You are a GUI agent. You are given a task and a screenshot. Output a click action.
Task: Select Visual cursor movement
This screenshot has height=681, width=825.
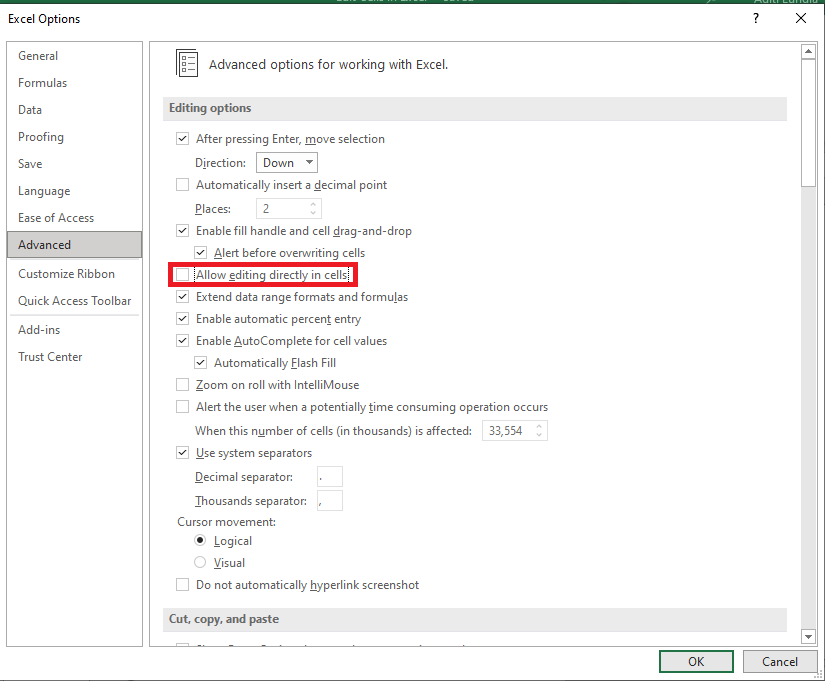pyautogui.click(x=199, y=562)
